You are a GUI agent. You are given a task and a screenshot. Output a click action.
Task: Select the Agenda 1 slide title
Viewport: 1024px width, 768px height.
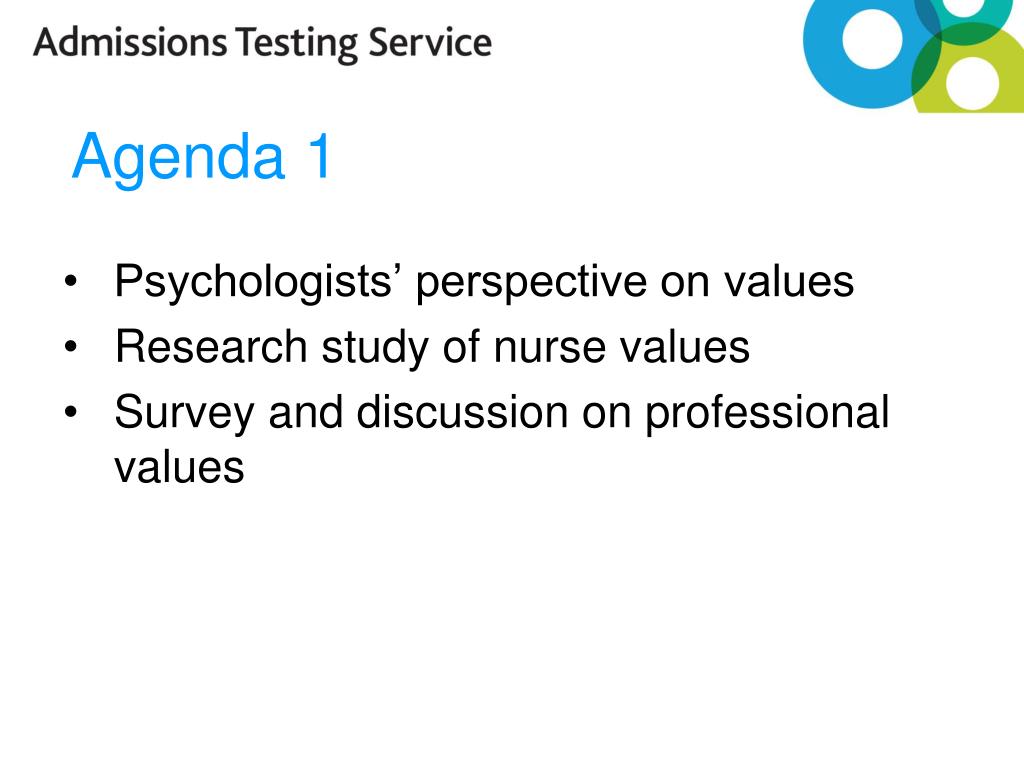(x=202, y=157)
